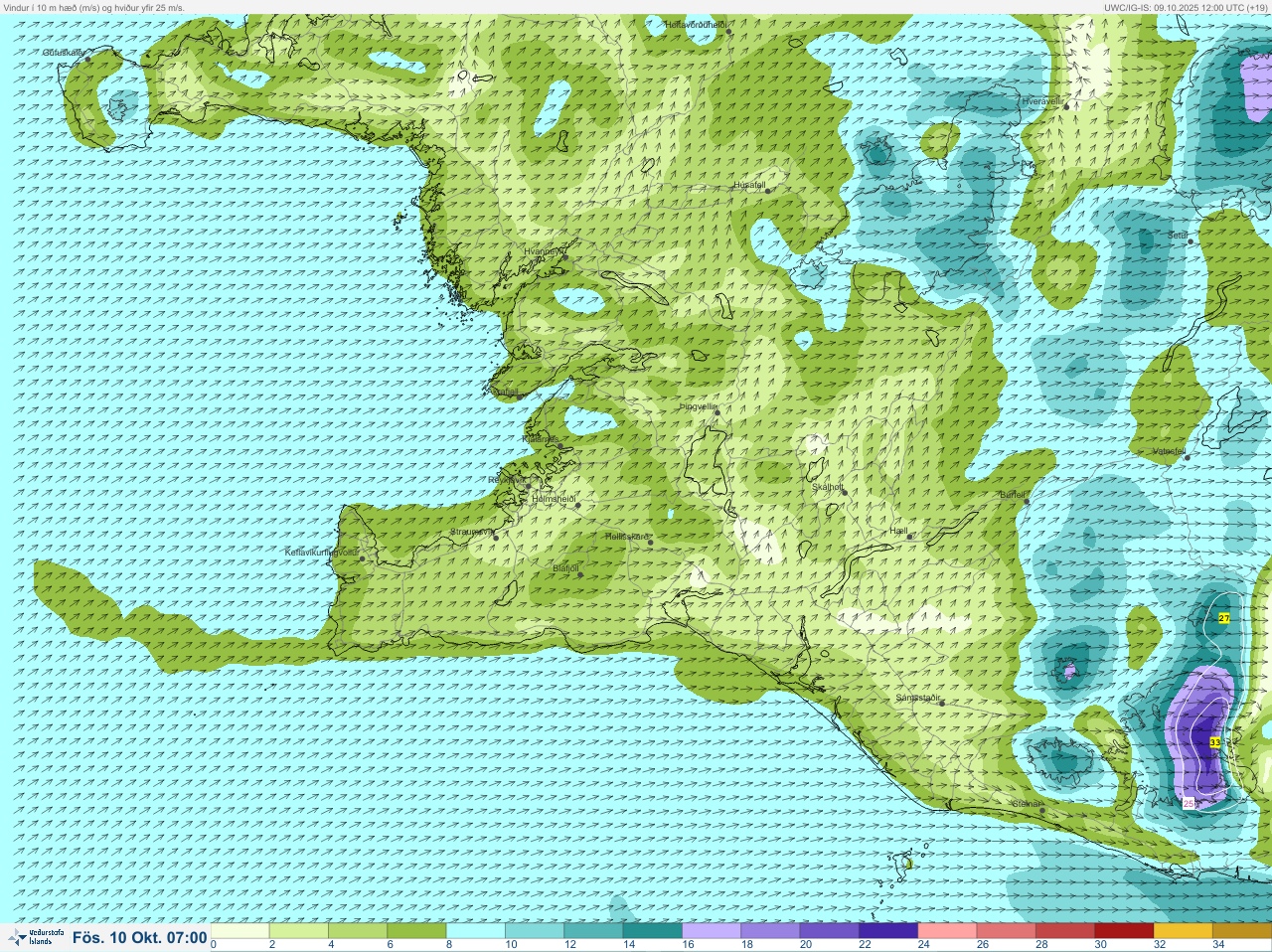Click the legend scale number 16
The image size is (1272, 952).
688,944
